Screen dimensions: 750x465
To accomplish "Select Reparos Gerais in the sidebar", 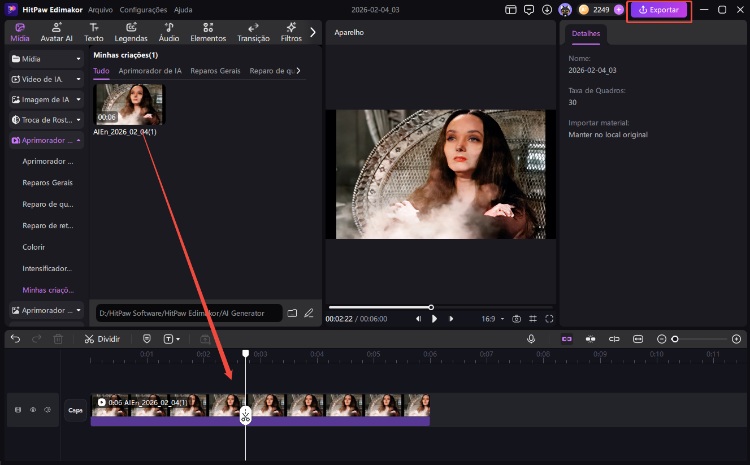I will coord(47,183).
